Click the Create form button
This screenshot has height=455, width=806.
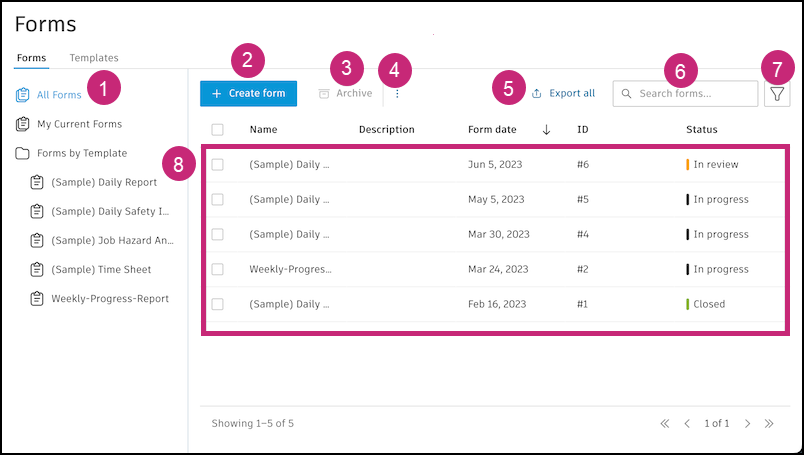[x=248, y=93]
